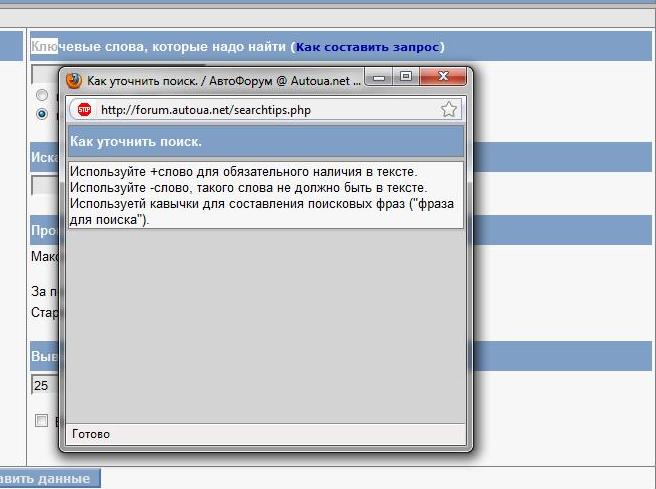Select the filled lower radio button
The width and height of the screenshot is (656, 489).
pos(42,114)
